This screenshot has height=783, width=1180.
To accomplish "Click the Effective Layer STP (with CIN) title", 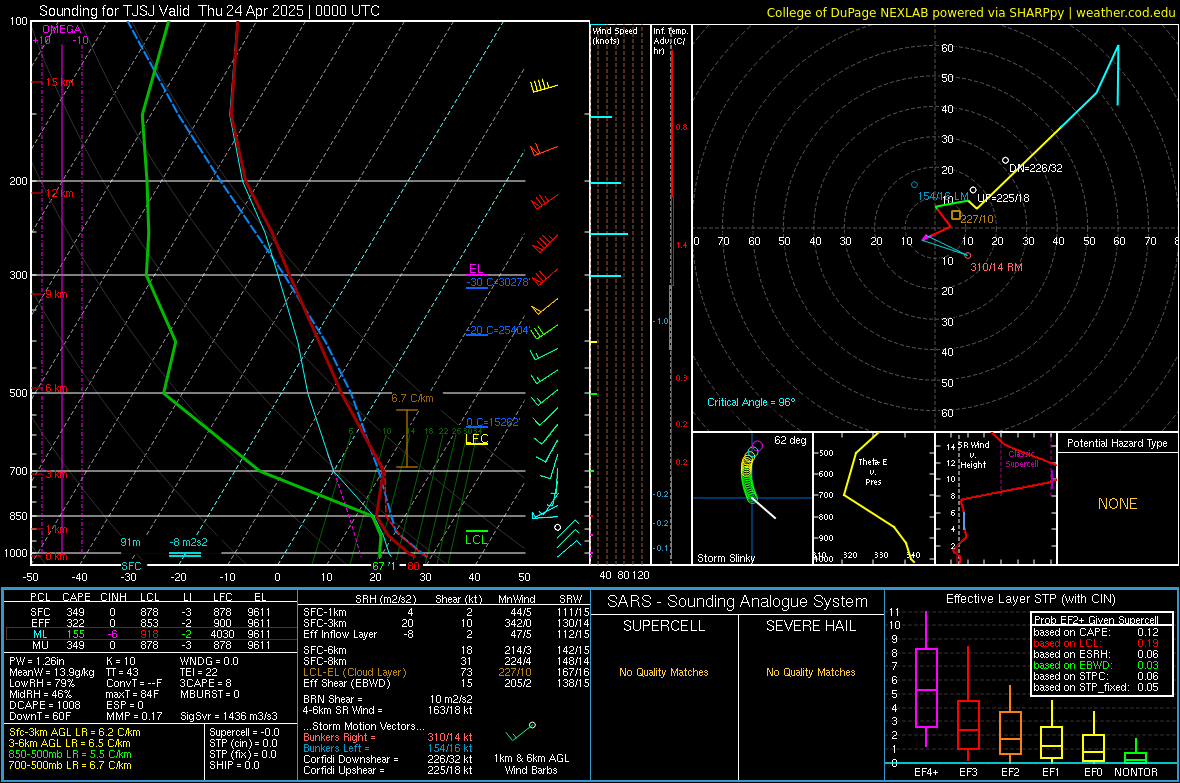I will [1031, 599].
